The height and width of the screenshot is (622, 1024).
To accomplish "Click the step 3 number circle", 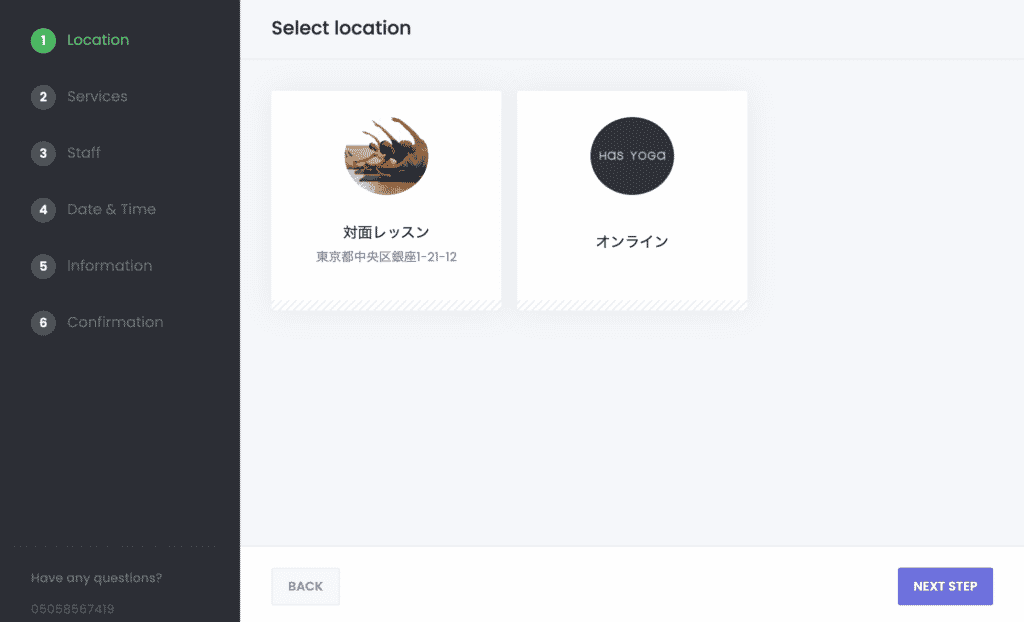I will click(x=43, y=154).
